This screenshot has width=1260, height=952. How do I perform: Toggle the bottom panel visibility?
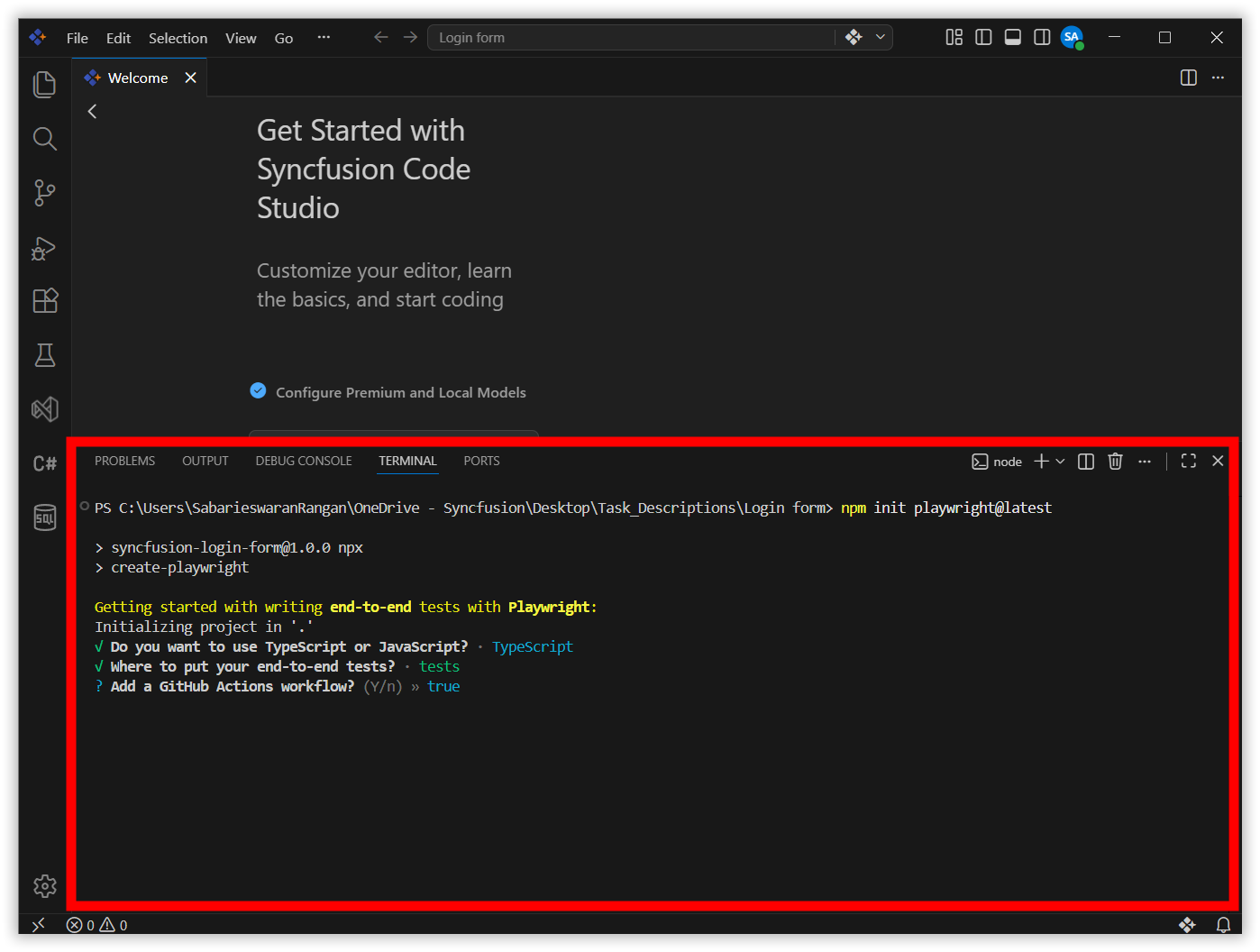[1013, 37]
